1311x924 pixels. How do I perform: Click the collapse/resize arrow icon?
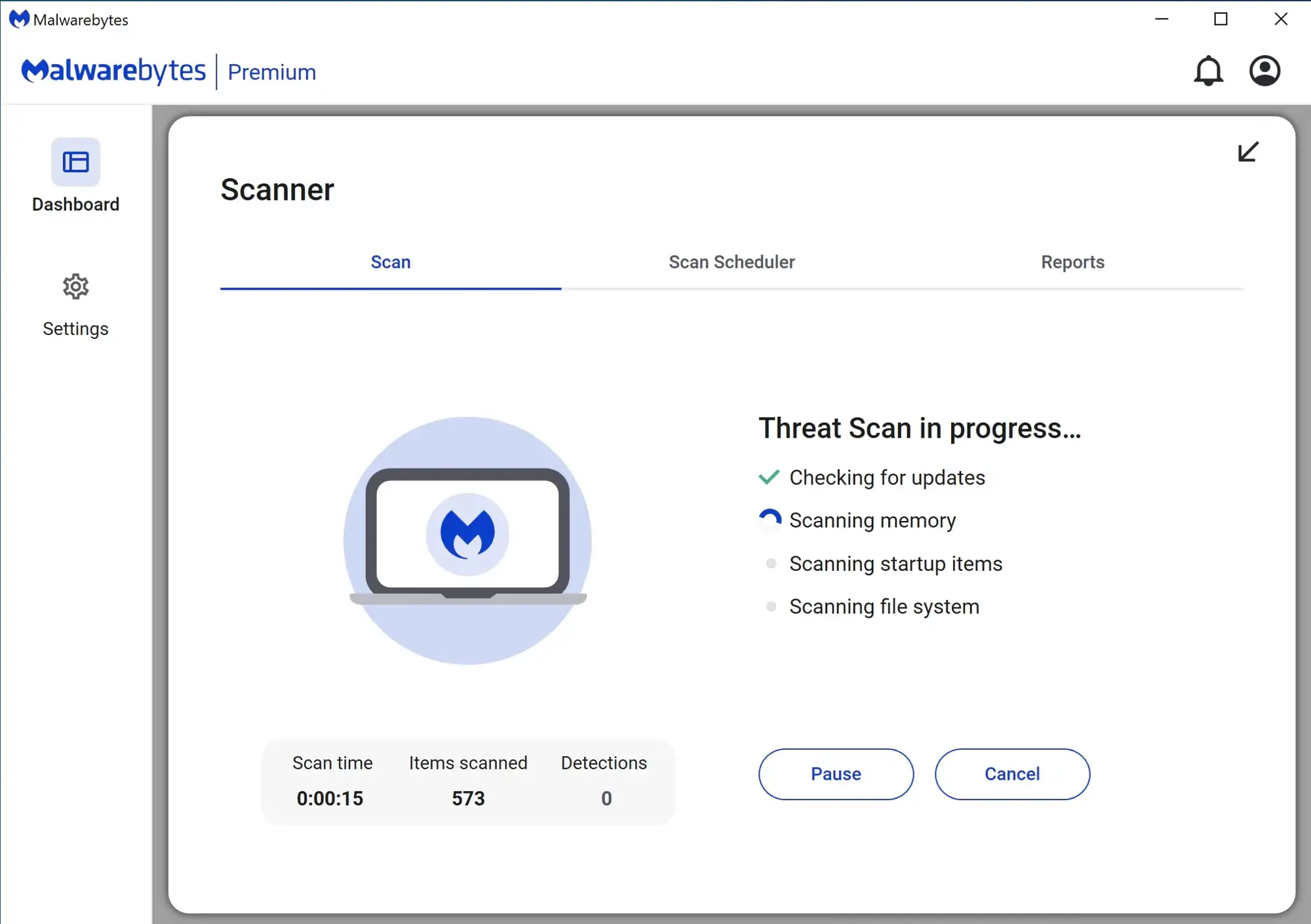1248,152
